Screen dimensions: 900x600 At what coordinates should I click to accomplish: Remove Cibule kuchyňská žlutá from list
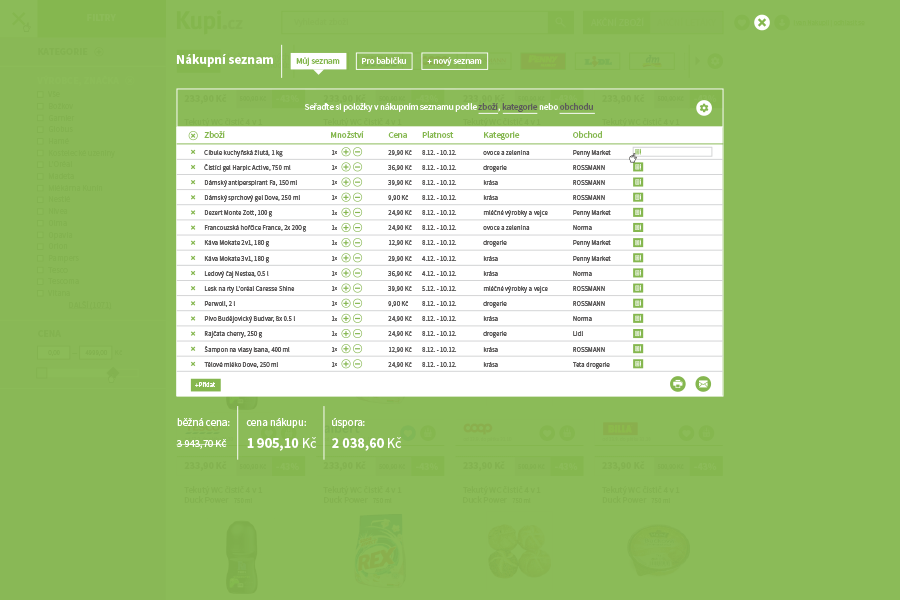193,152
